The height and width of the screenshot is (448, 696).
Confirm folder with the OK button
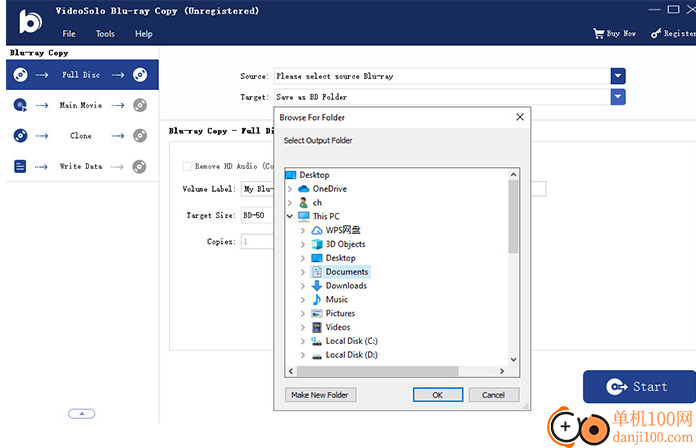(x=438, y=395)
